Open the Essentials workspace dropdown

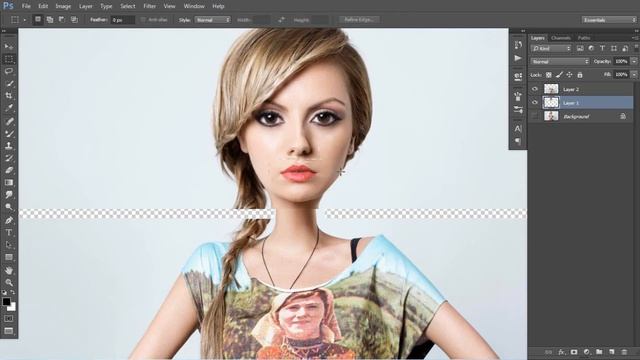click(x=609, y=20)
